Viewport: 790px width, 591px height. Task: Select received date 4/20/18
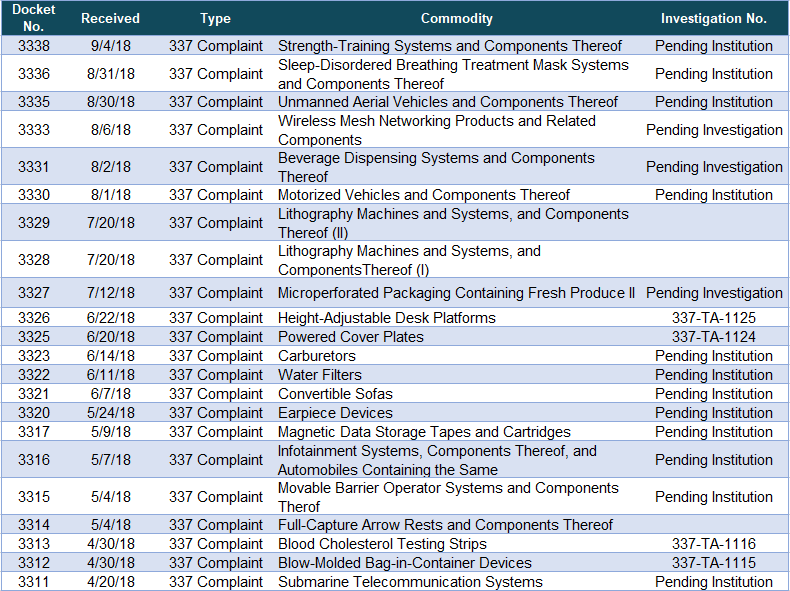[110, 582]
